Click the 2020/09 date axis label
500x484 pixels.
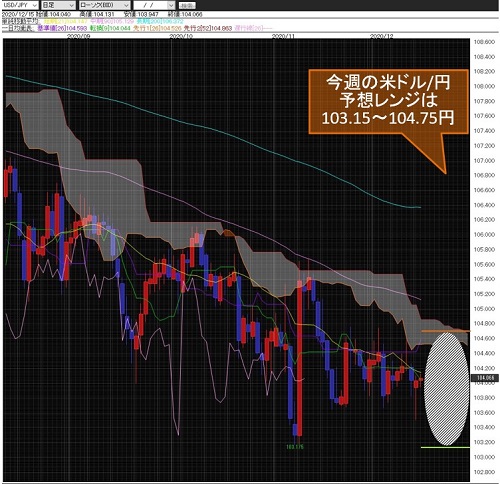[x=79, y=36]
